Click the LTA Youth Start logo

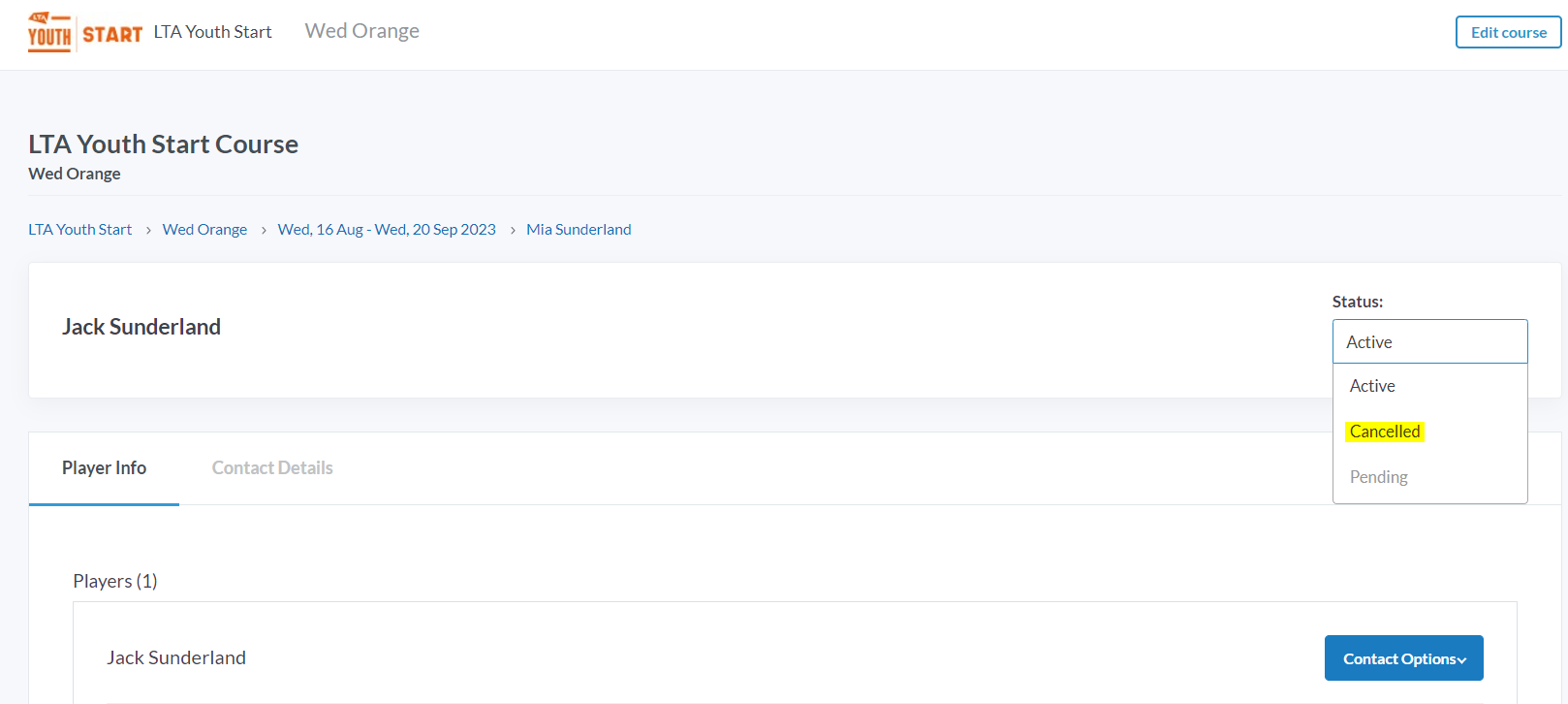coord(85,32)
